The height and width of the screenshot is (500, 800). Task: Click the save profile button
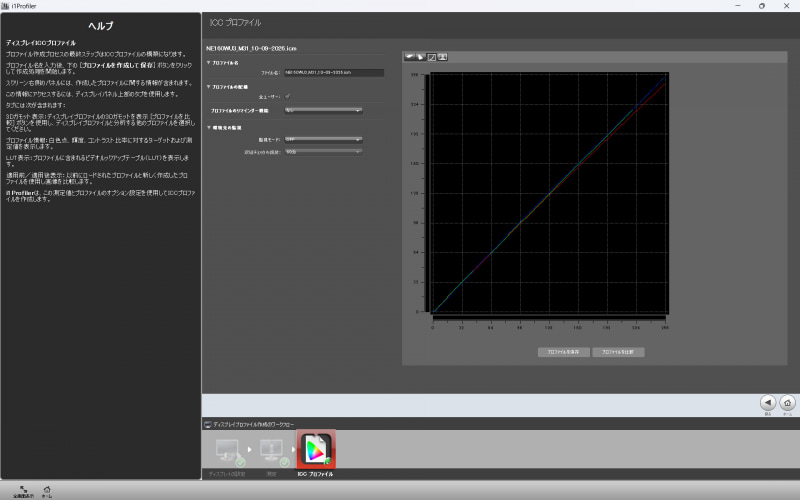pos(564,352)
